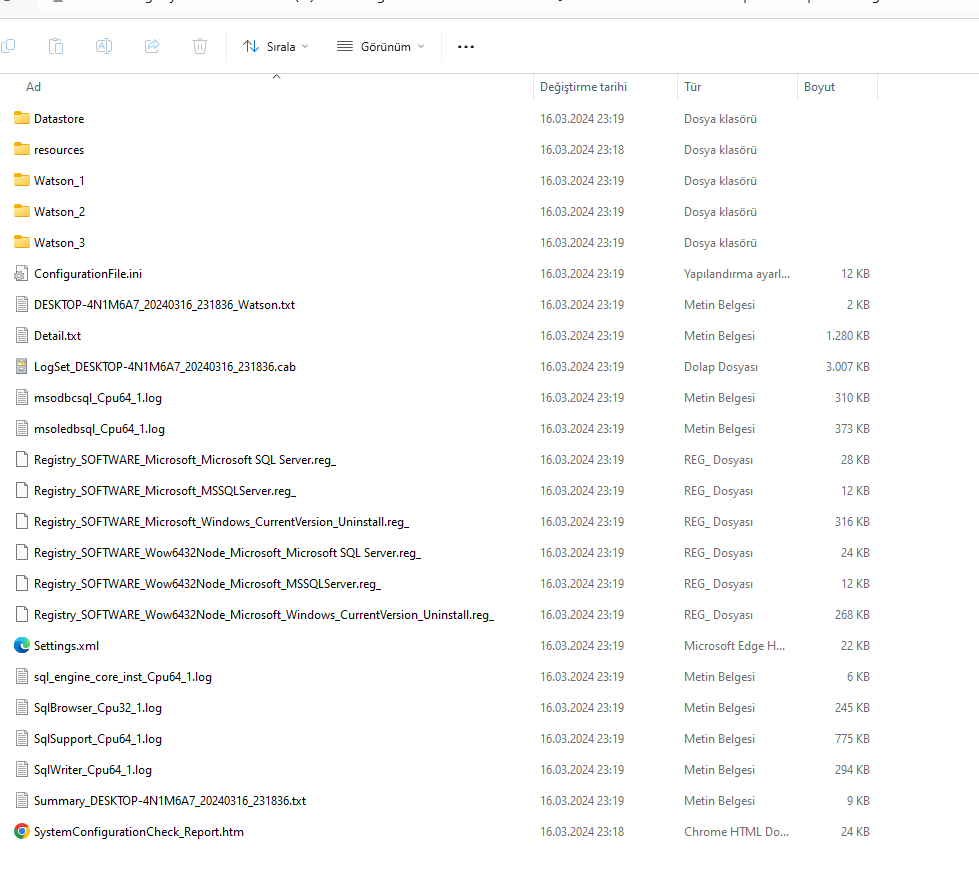Click the resources folder name

click(x=59, y=150)
